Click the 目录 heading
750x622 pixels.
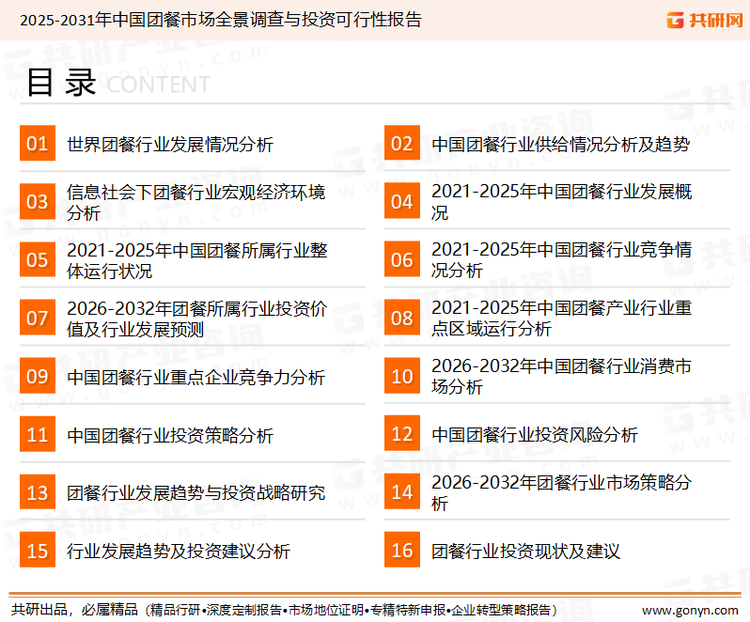(x=61, y=82)
